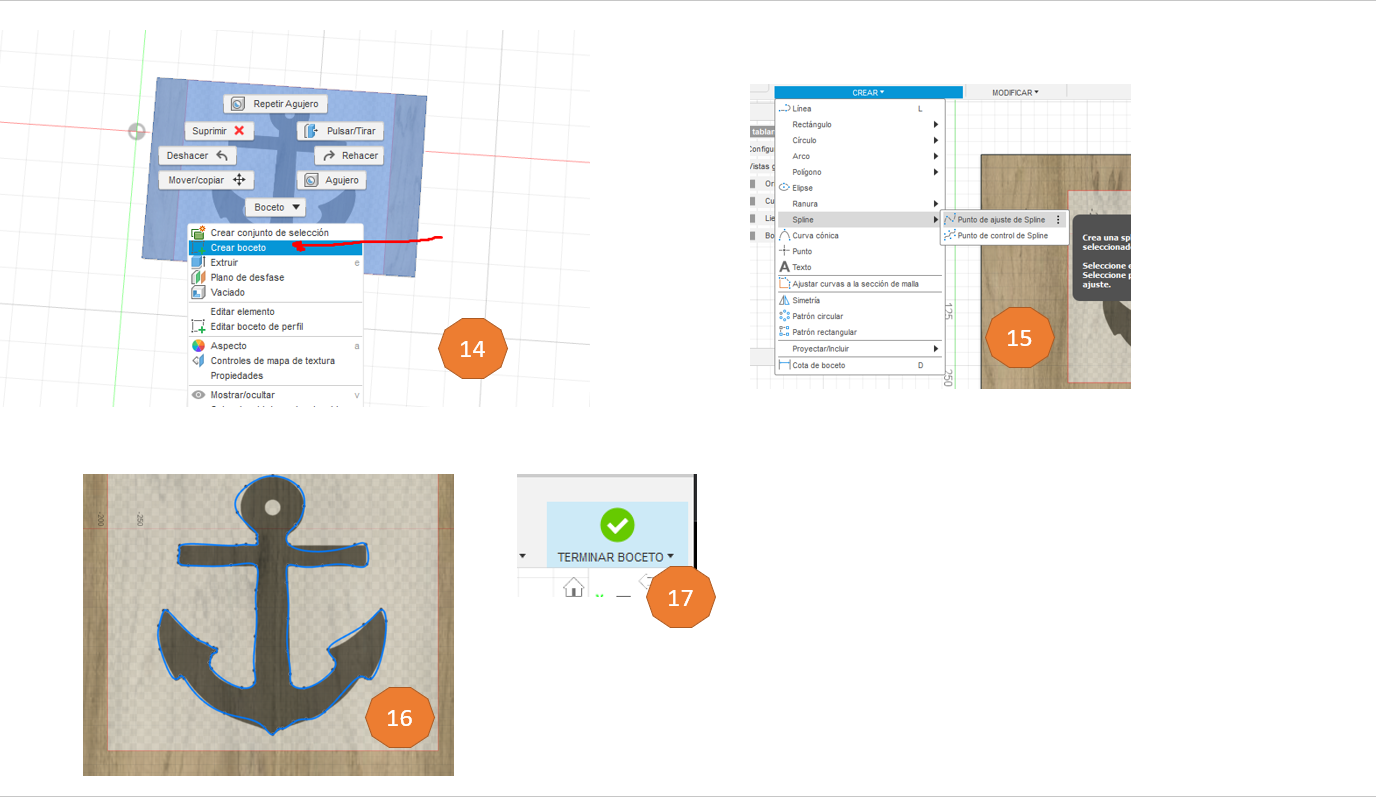
Task: Choose the Patrón rectangular tool
Action: (859, 332)
